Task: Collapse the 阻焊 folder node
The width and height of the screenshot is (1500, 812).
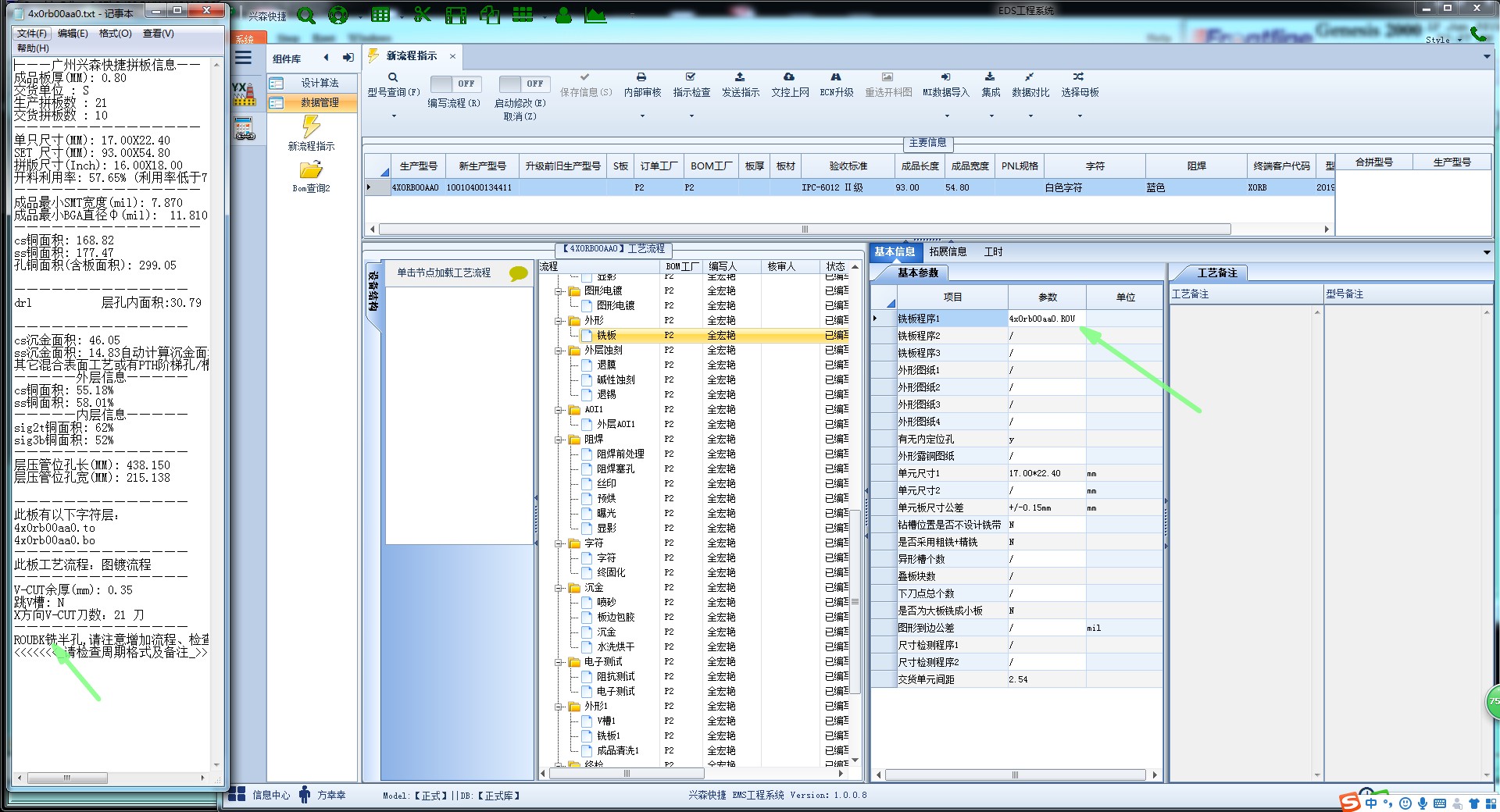Action: click(x=559, y=440)
